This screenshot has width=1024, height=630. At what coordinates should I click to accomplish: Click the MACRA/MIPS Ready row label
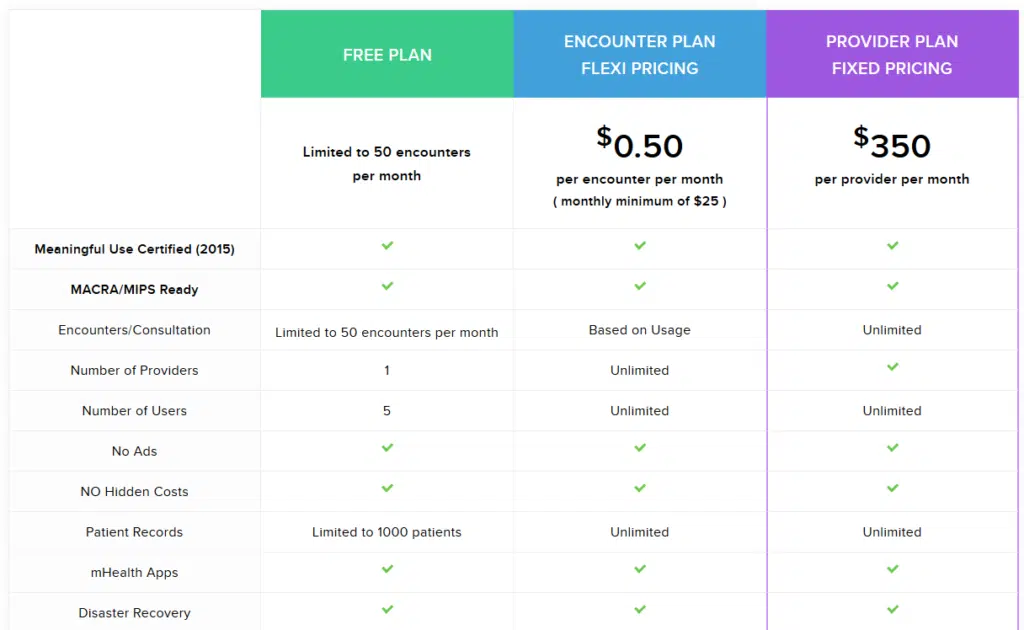click(134, 290)
